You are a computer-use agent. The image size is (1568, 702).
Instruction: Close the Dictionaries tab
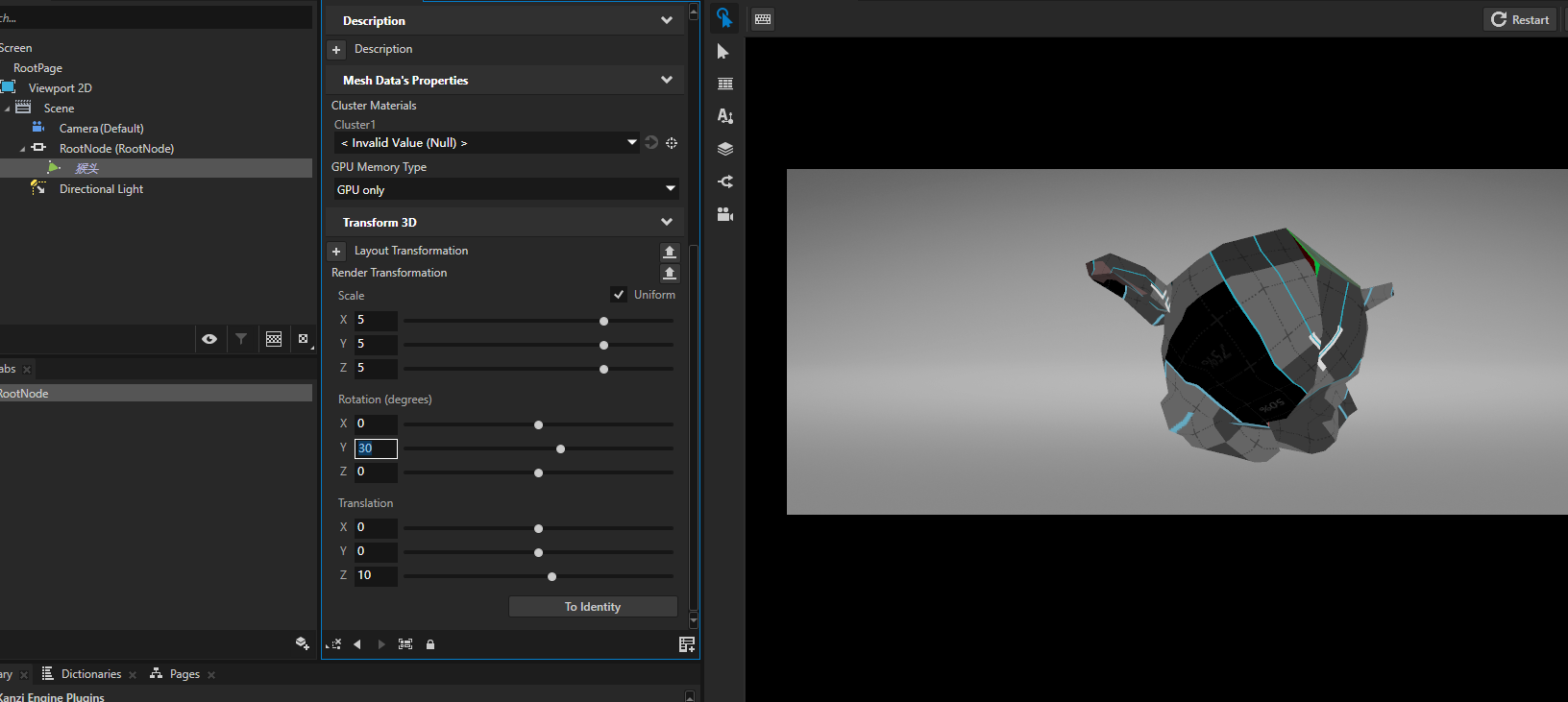pyautogui.click(x=133, y=675)
